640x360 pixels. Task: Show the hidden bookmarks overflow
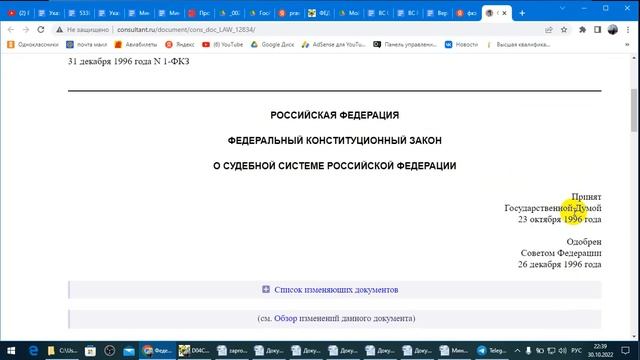click(x=627, y=44)
